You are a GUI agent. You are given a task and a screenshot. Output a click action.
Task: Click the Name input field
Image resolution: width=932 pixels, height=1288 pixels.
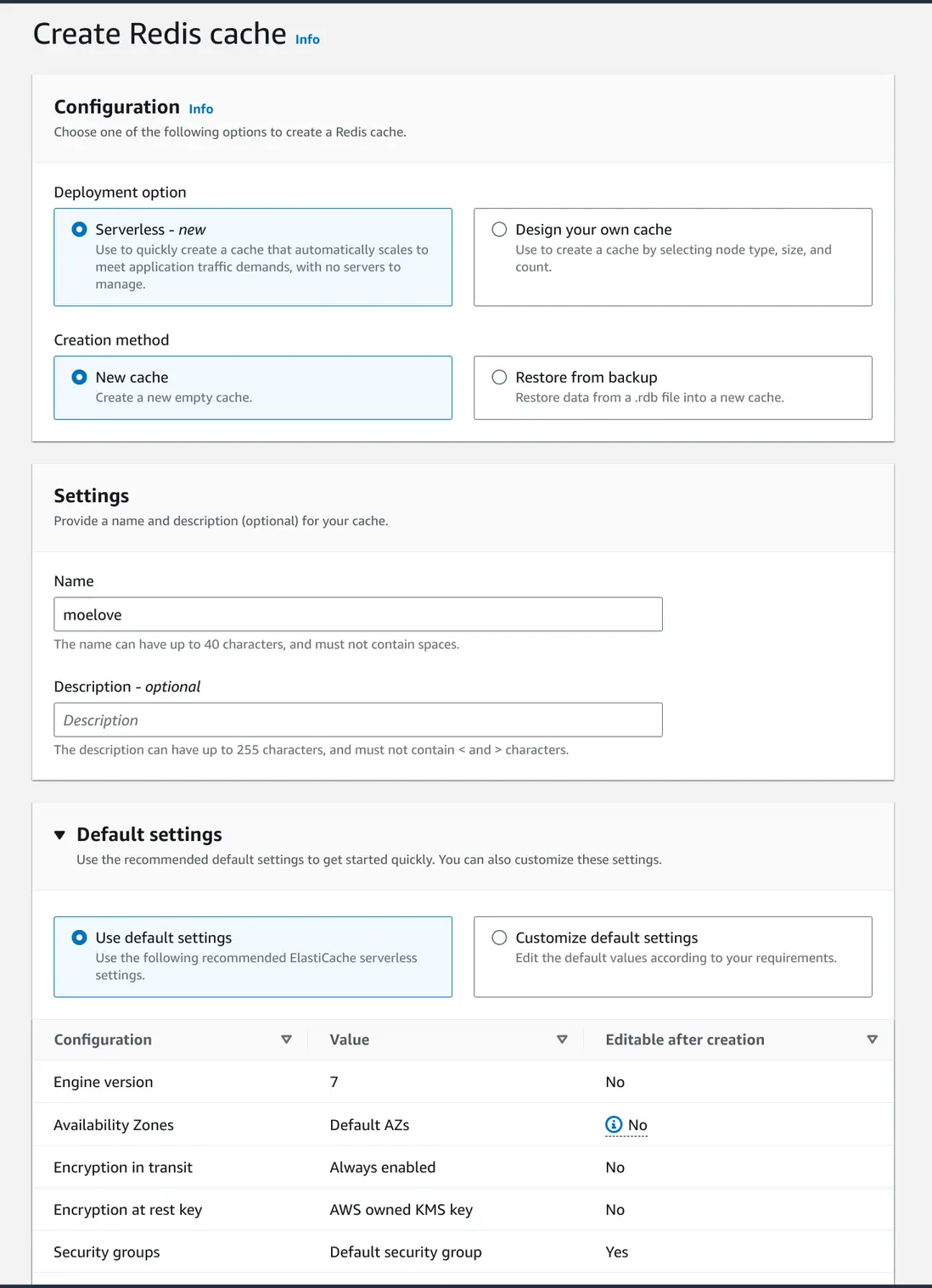point(357,614)
